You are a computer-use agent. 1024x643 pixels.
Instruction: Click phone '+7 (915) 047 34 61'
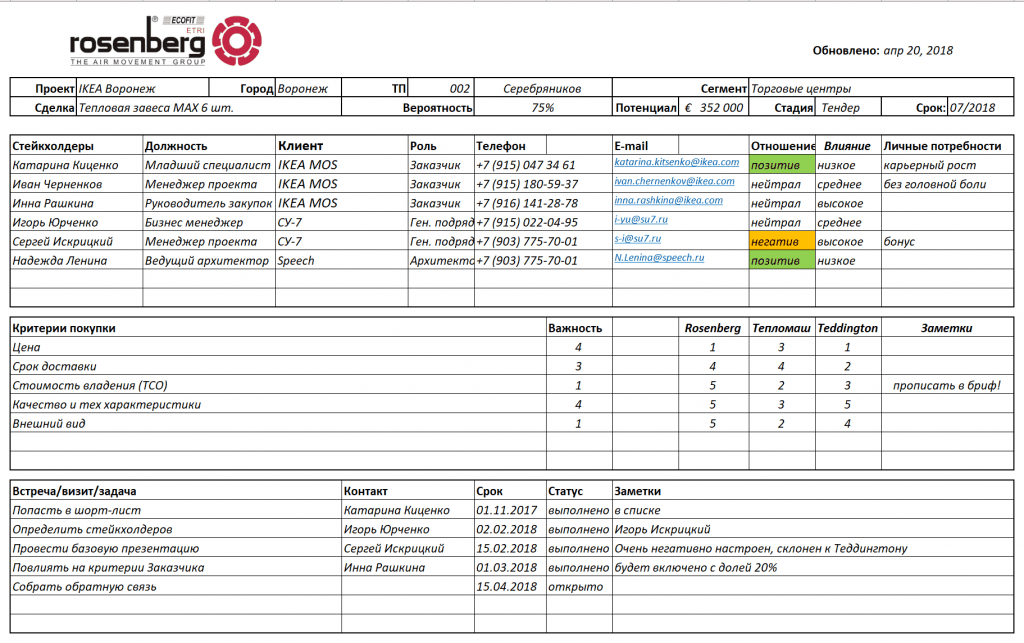pyautogui.click(x=526, y=165)
